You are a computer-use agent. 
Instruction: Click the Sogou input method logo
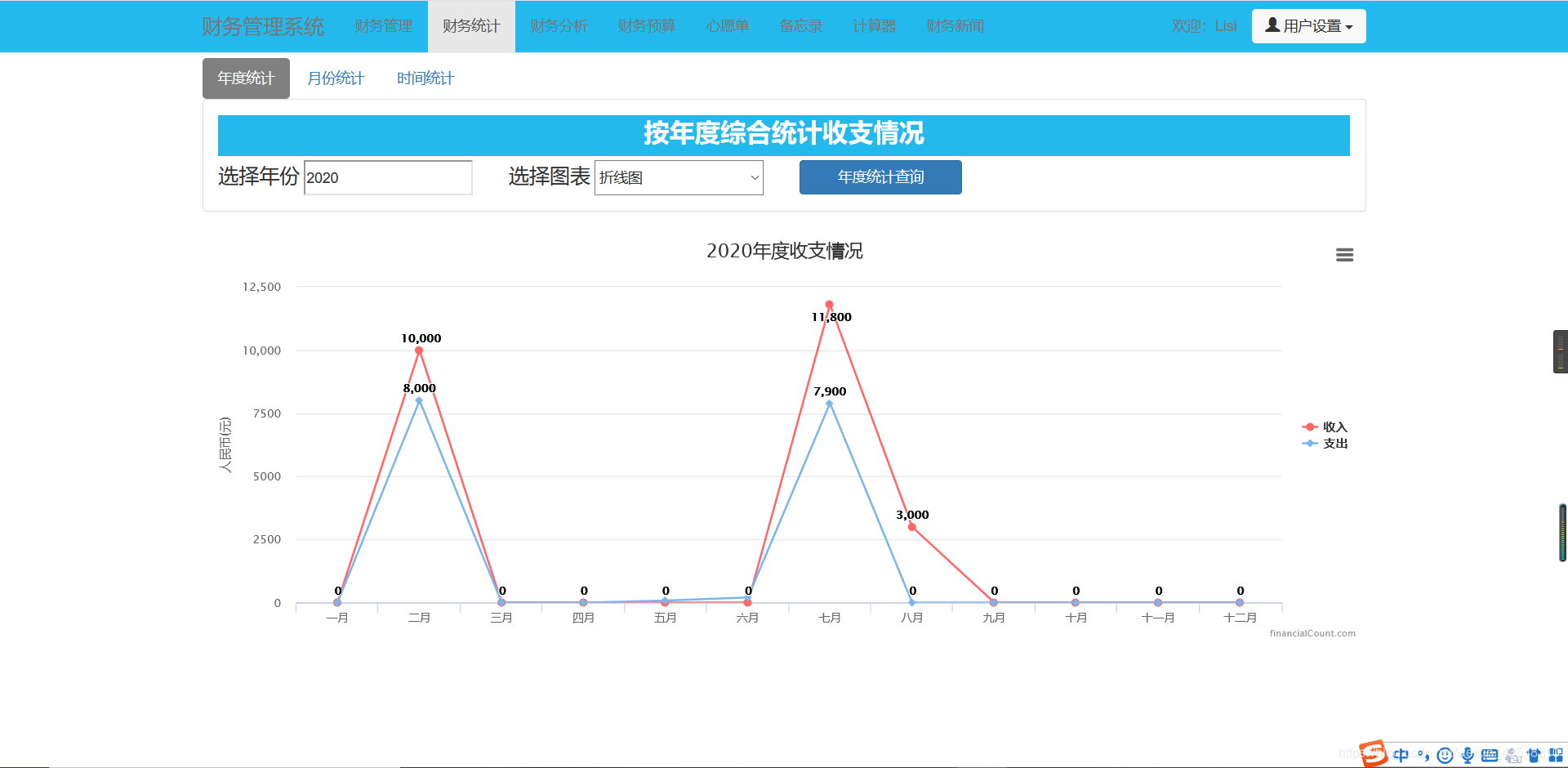pos(1374,753)
